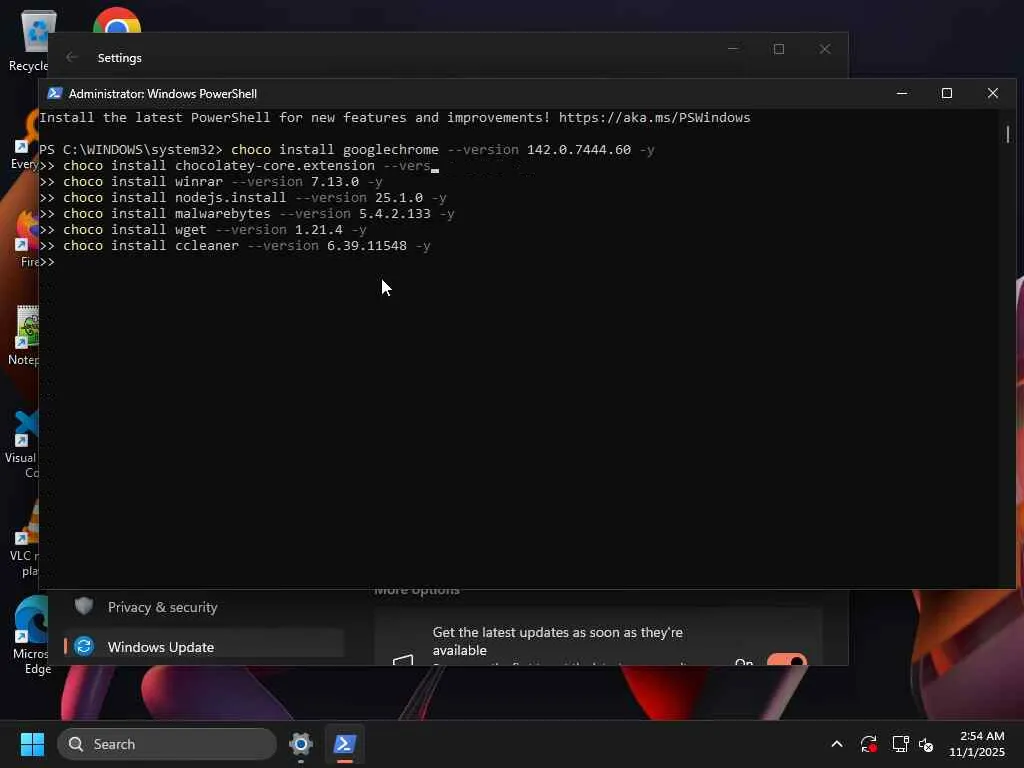The height and width of the screenshot is (768, 1024).
Task: Click the 'Administrator: Windows PowerShell' title text
Action: (163, 93)
